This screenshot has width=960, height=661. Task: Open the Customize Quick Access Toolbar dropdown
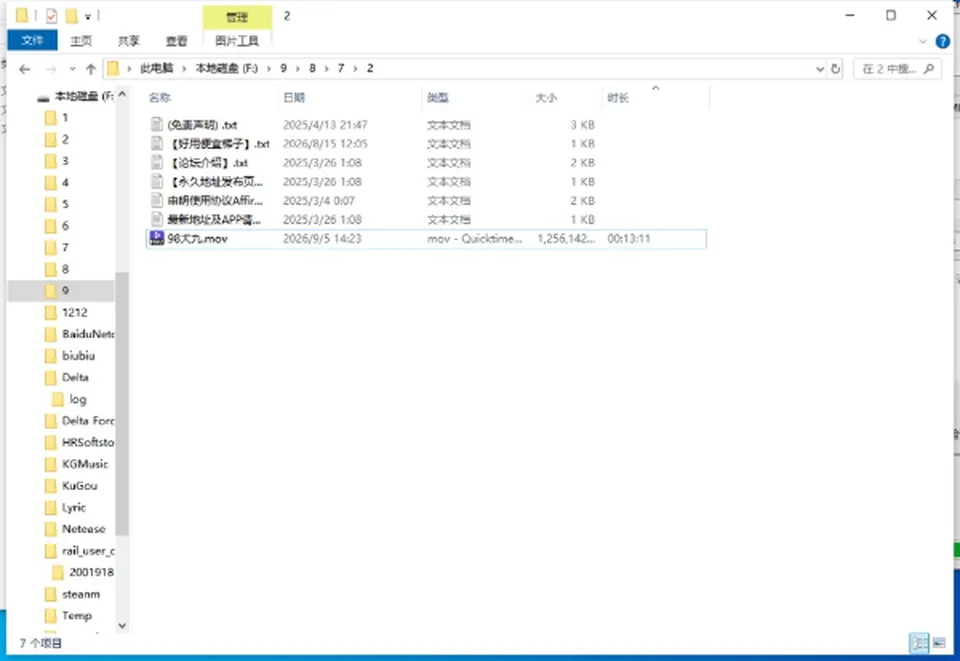coord(88,17)
